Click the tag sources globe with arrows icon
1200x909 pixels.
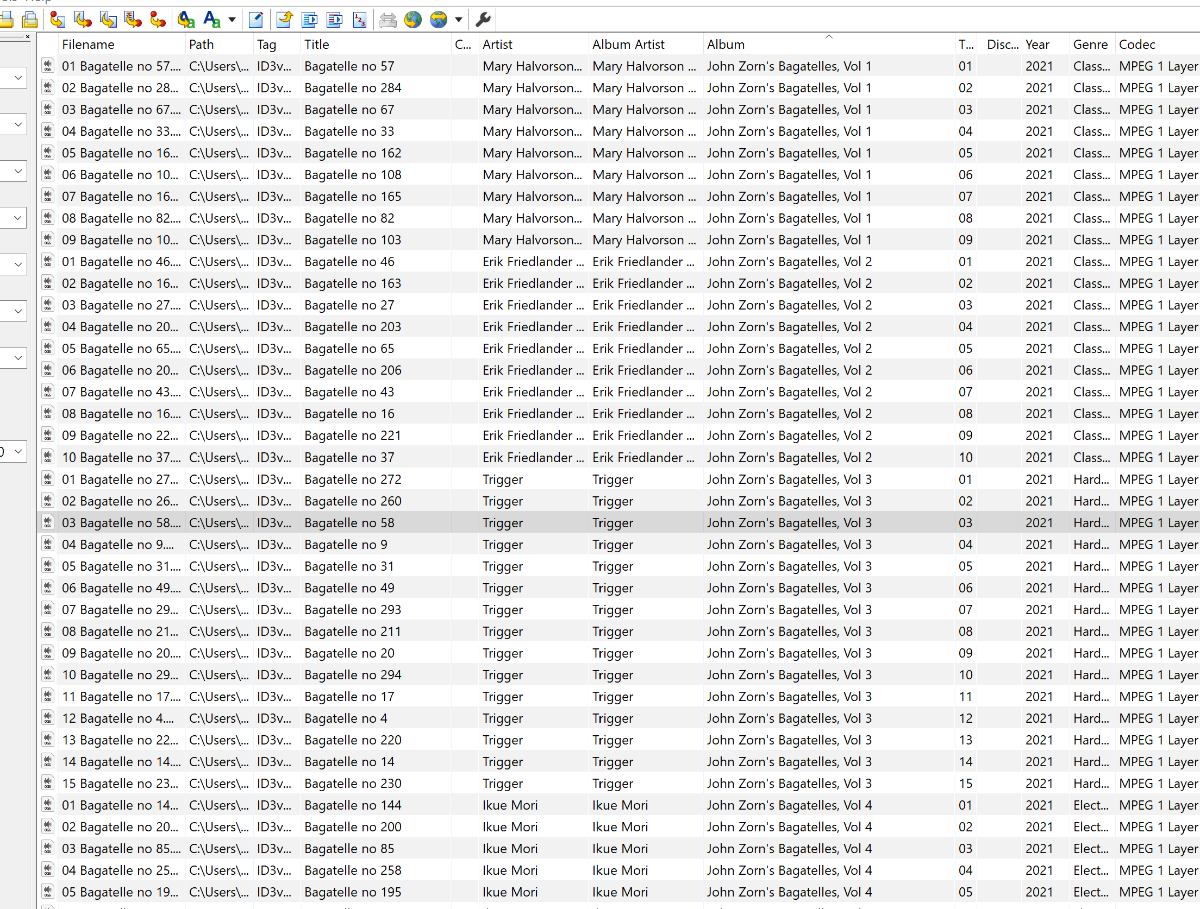coord(438,19)
